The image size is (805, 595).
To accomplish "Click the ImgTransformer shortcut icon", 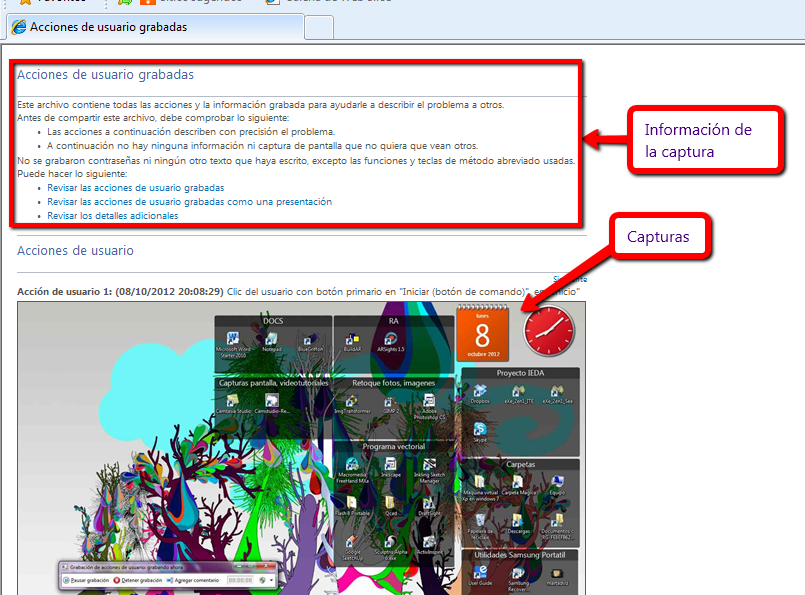I will click(x=352, y=401).
